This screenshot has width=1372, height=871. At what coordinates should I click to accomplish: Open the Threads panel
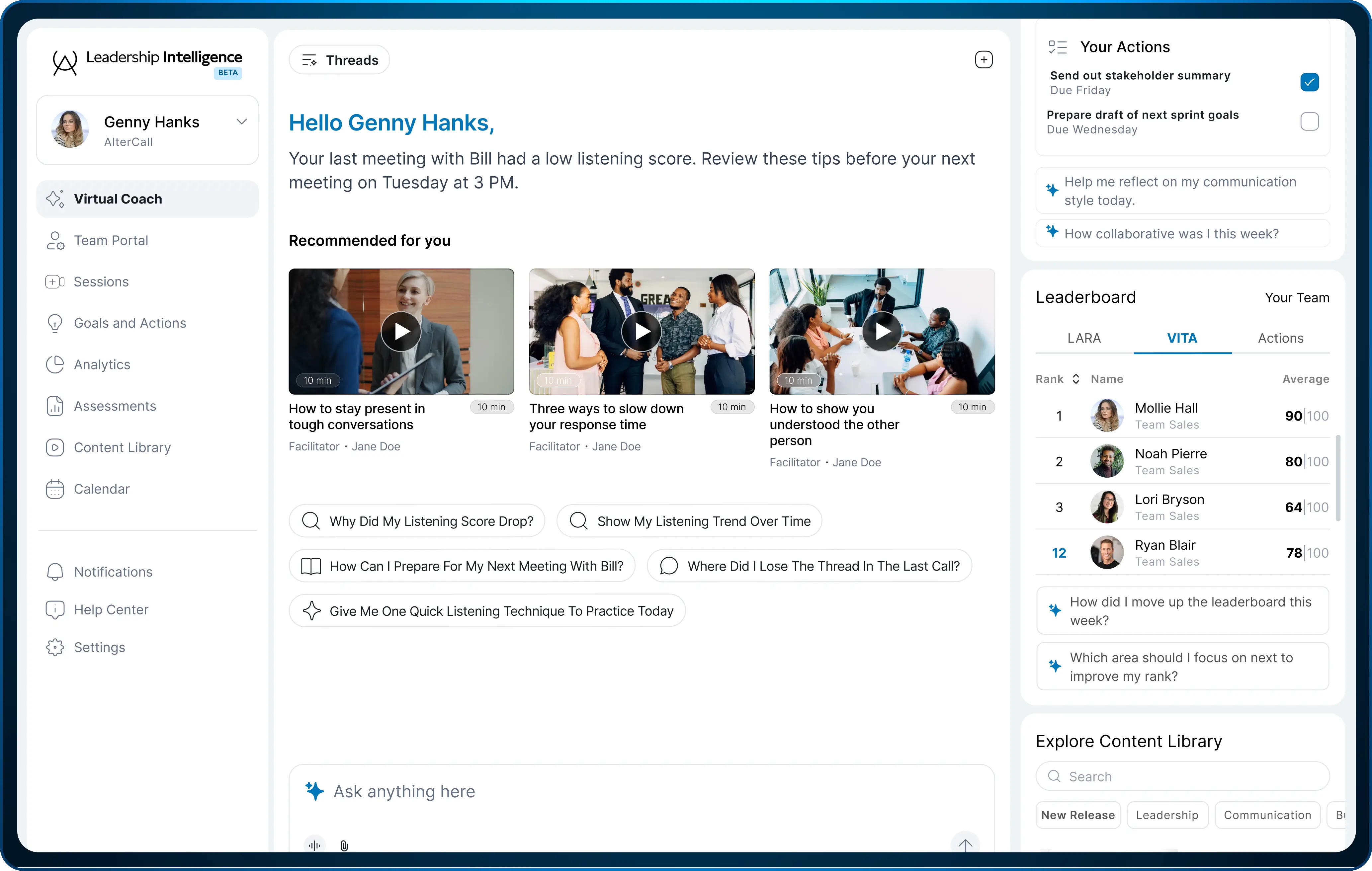click(x=340, y=60)
